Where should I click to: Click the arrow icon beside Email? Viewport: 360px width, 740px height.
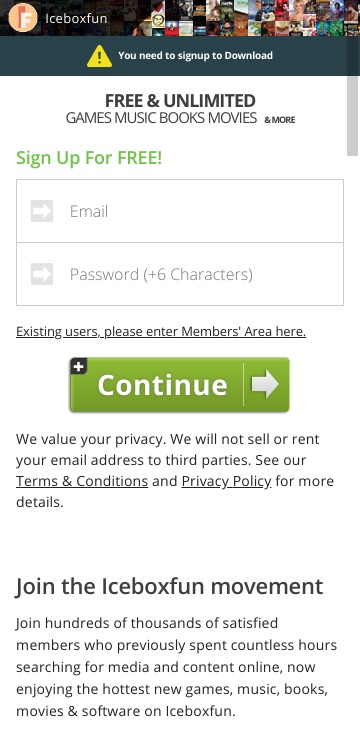point(42,211)
